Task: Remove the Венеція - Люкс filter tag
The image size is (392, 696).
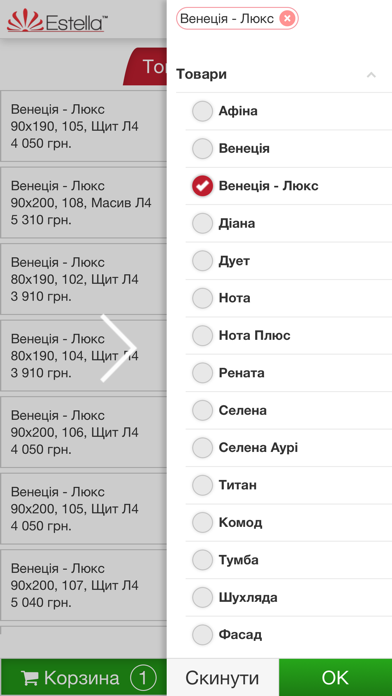Action: tap(287, 18)
